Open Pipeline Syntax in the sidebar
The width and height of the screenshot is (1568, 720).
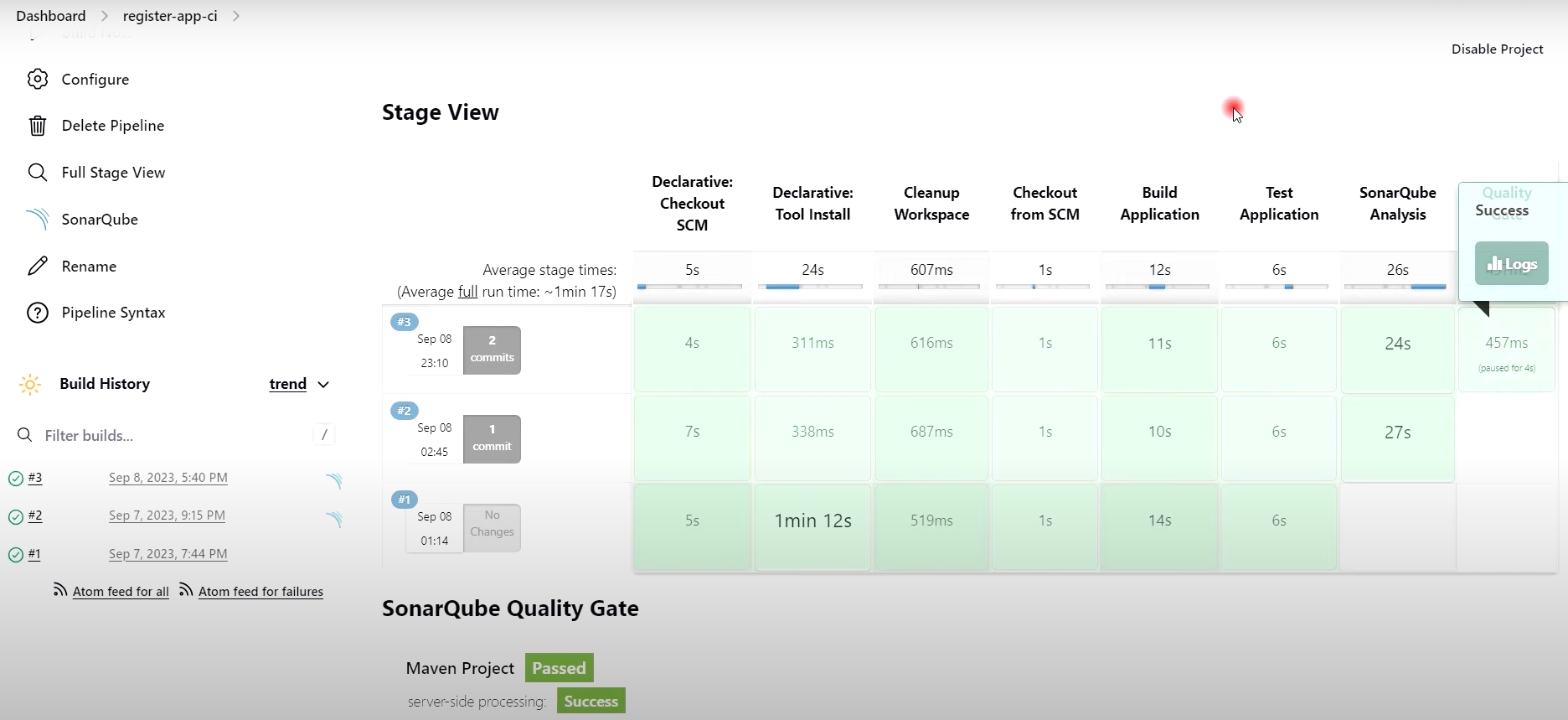(113, 313)
